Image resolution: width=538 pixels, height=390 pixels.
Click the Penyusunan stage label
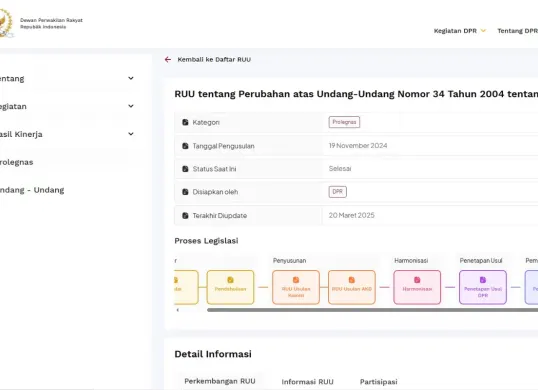pyautogui.click(x=290, y=261)
